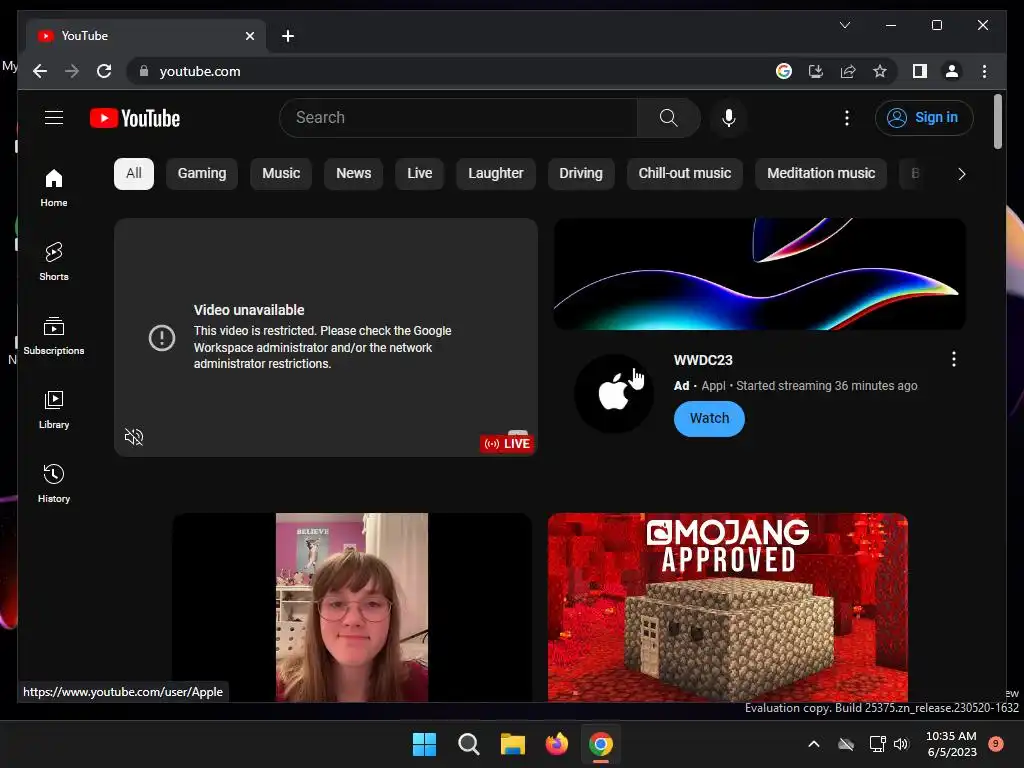Click the YouTube logo
The image size is (1024, 768).
pyautogui.click(x=135, y=118)
